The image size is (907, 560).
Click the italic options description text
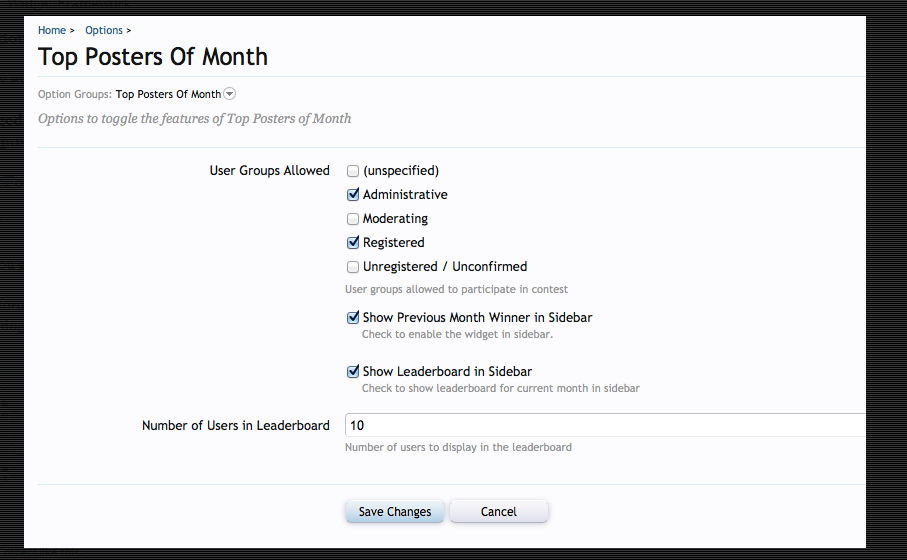(195, 119)
